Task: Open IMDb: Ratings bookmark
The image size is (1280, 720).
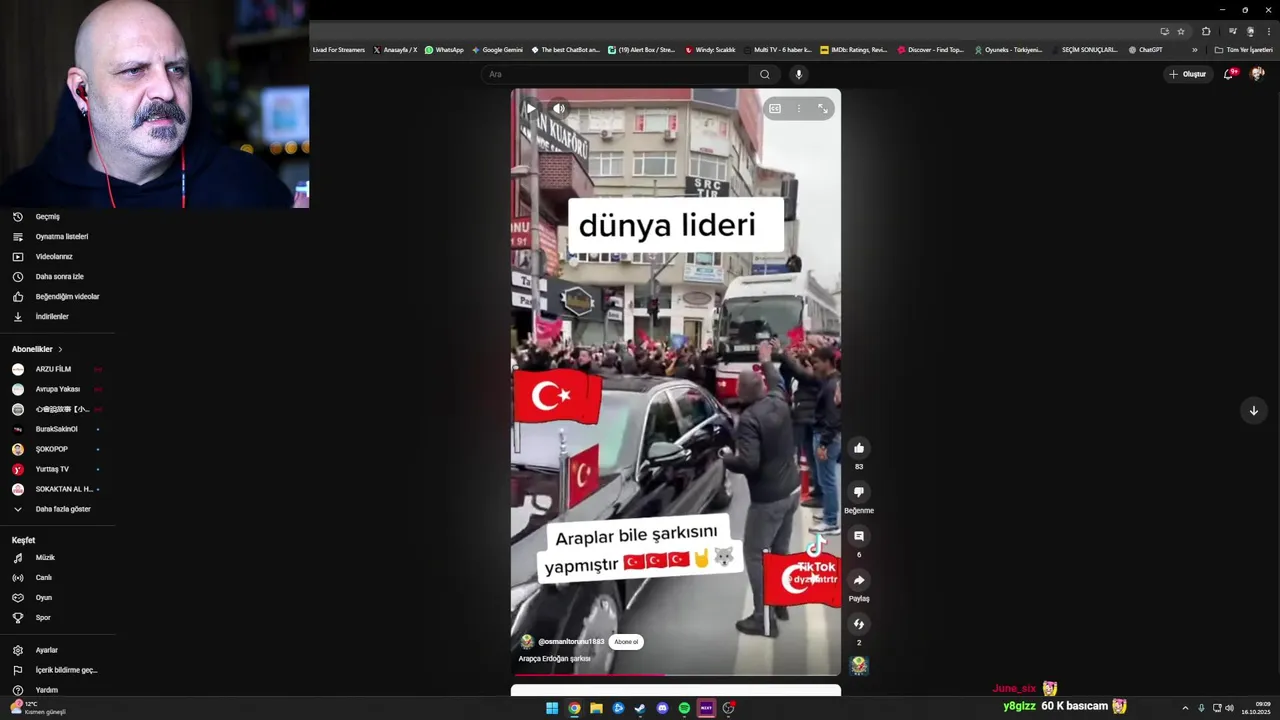Action: click(853, 50)
